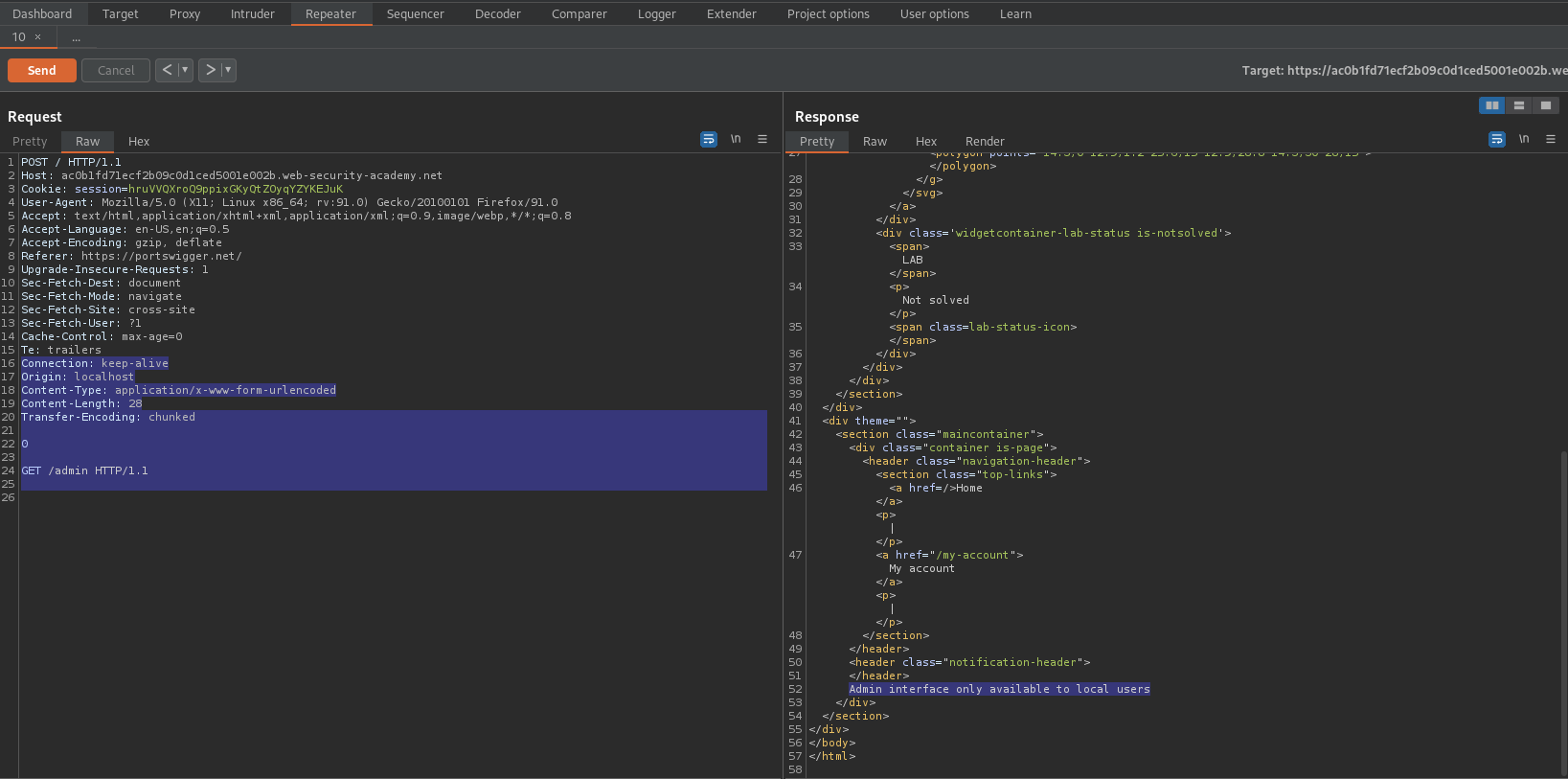Click the Response panel heading
Screen dimensions: 1568x779
[x=827, y=117]
